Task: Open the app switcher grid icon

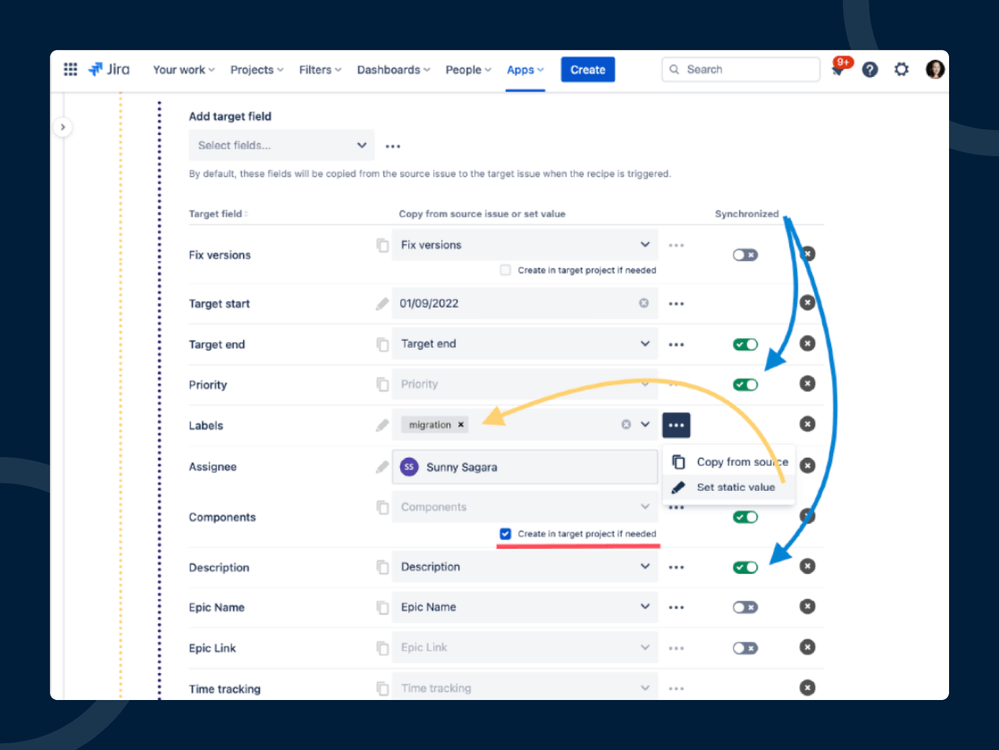Action: [x=71, y=69]
